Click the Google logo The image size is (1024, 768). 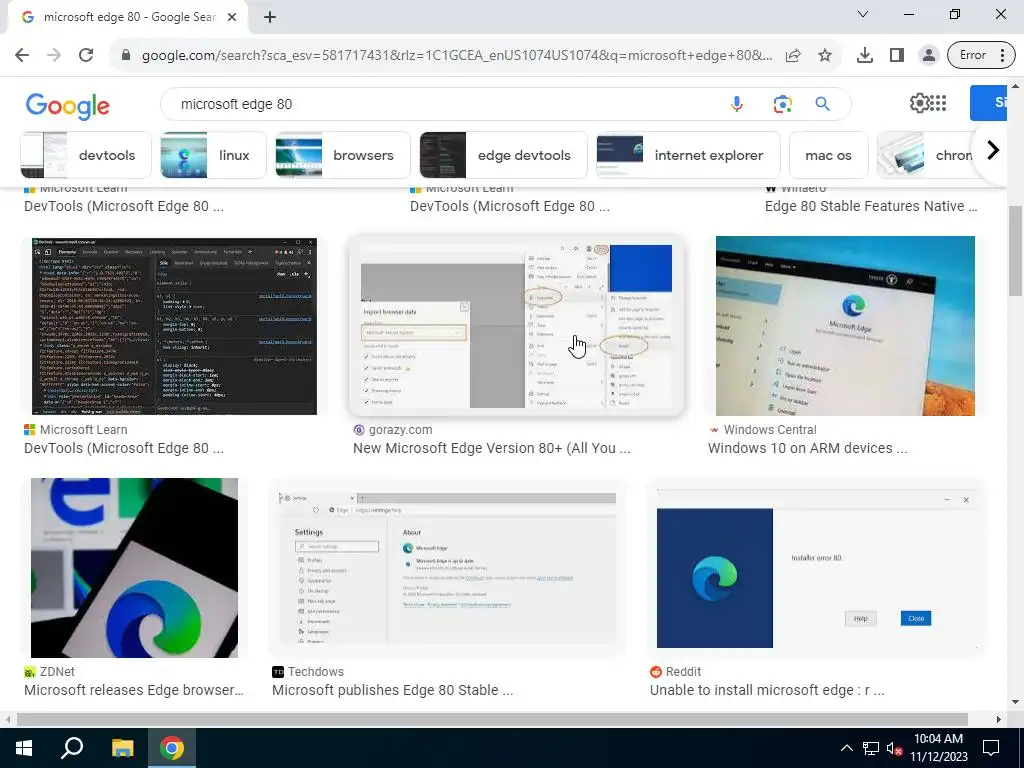coord(67,106)
